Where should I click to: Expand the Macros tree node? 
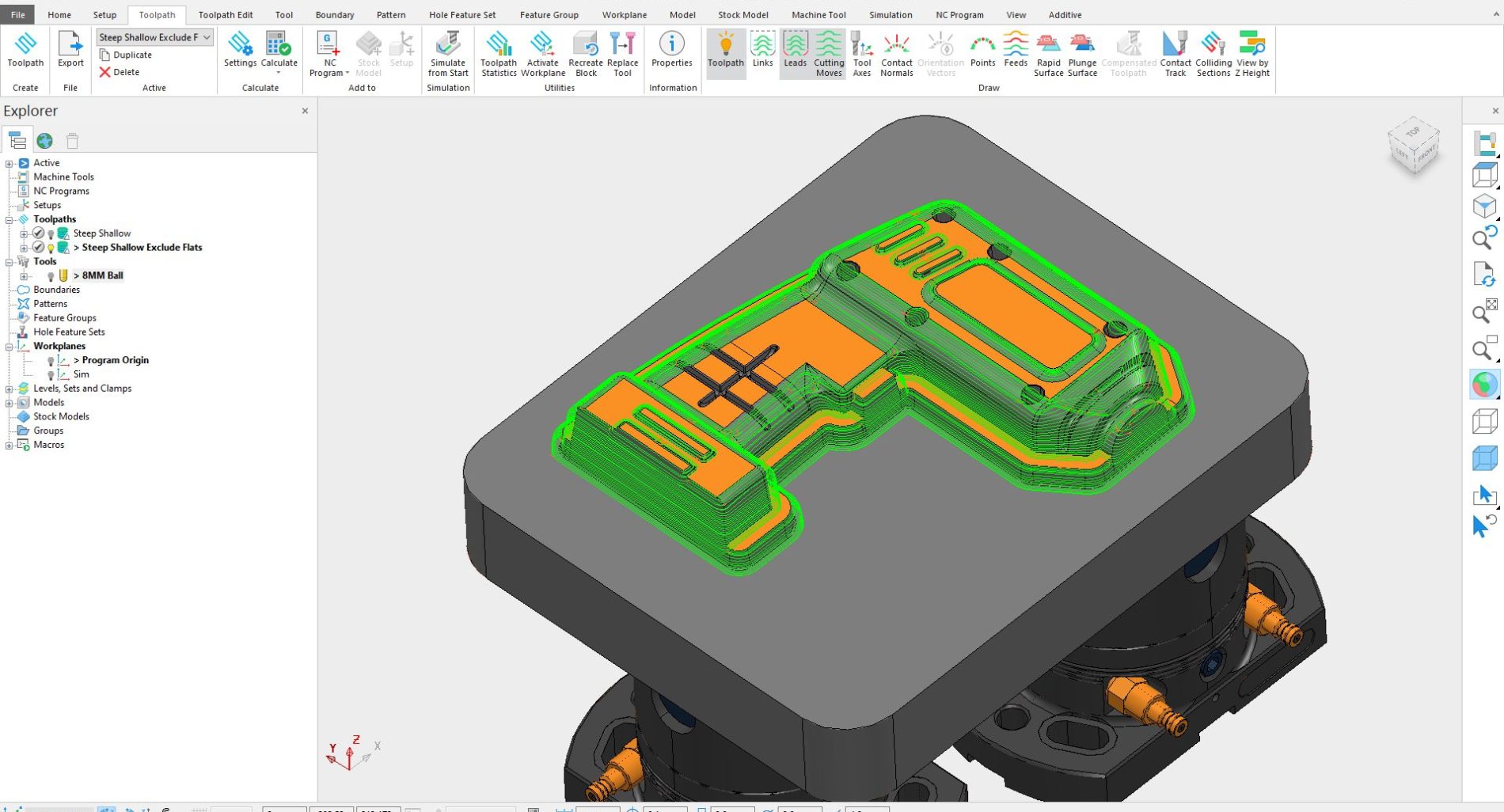tap(9, 446)
